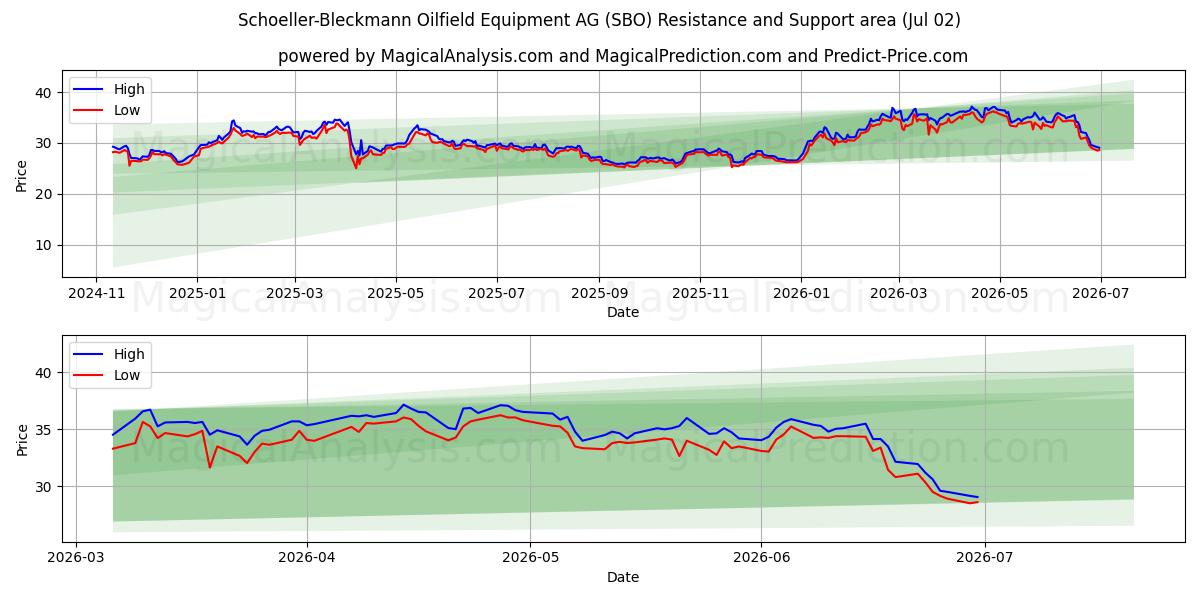Viewport: 1200px width, 600px height.
Task: Click 'Low' in the upper chart legend
Action: pyautogui.click(x=127, y=110)
